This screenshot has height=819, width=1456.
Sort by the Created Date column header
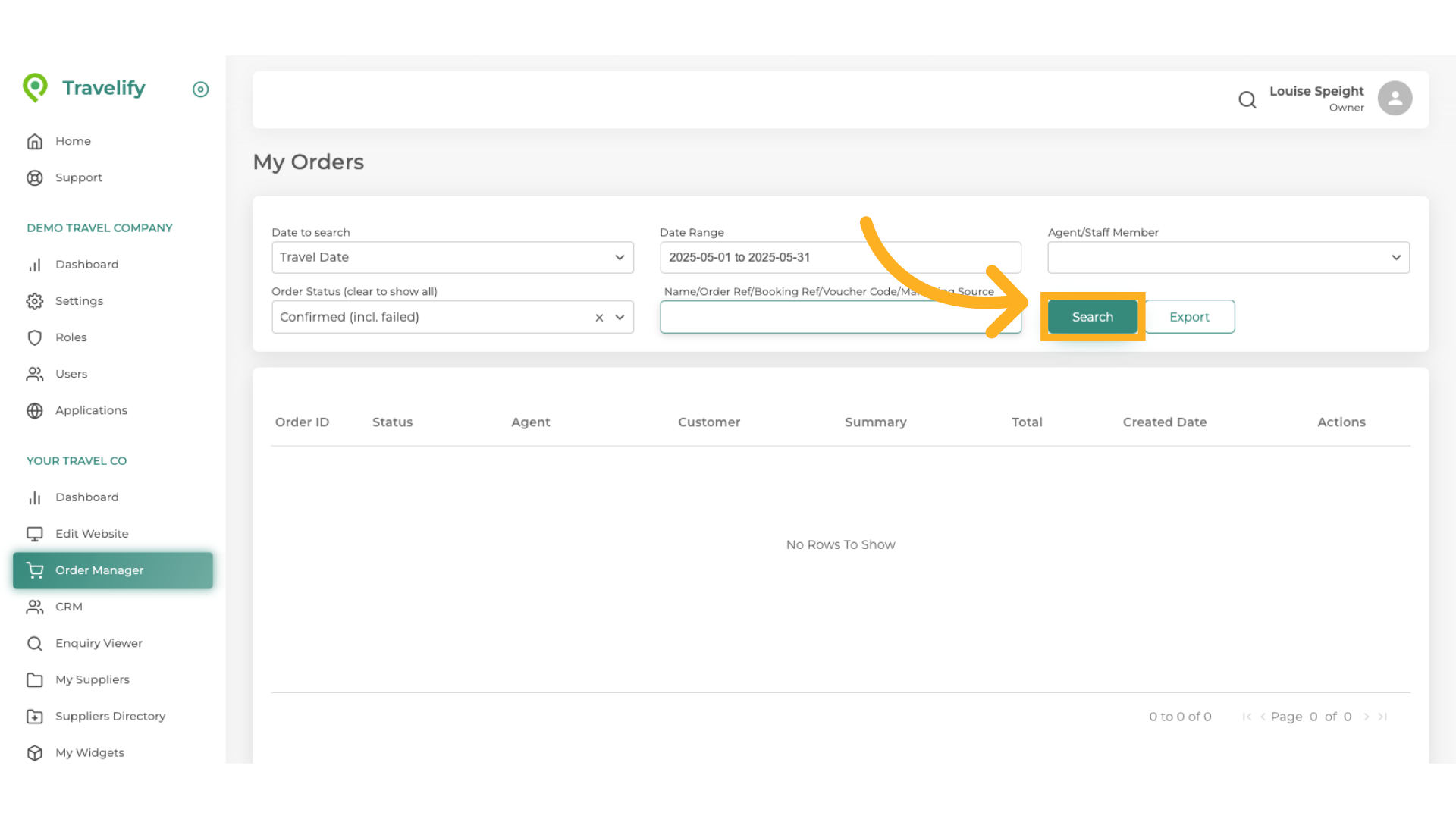coord(1164,422)
